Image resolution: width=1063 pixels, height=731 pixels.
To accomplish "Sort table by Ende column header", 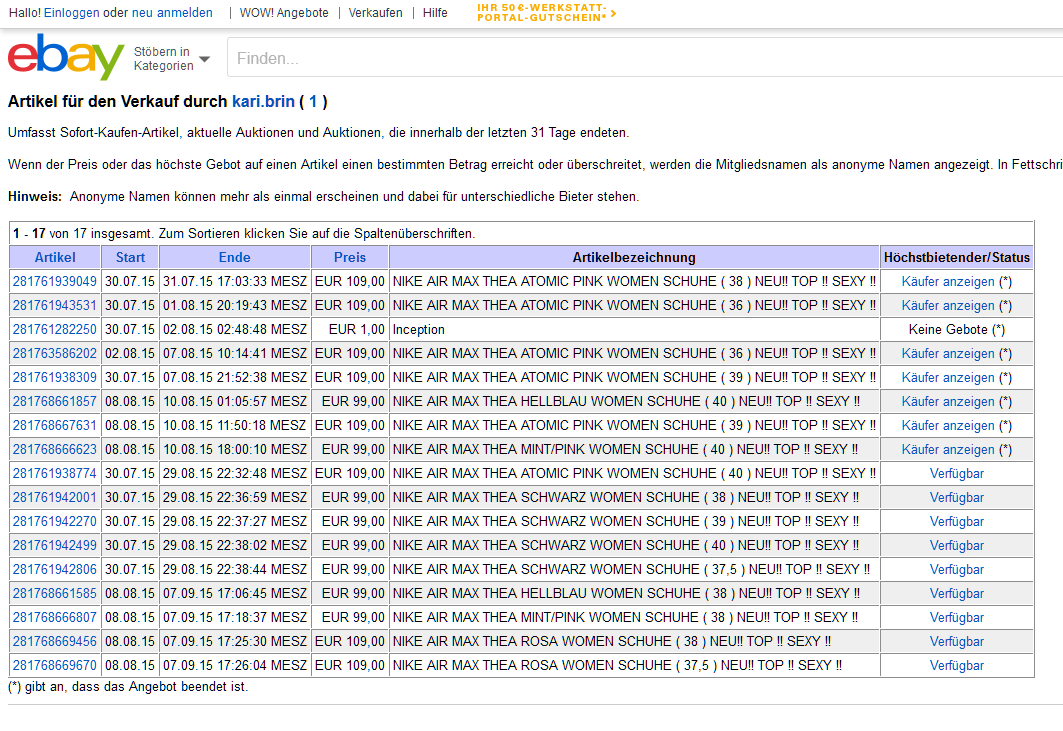I will 234,257.
